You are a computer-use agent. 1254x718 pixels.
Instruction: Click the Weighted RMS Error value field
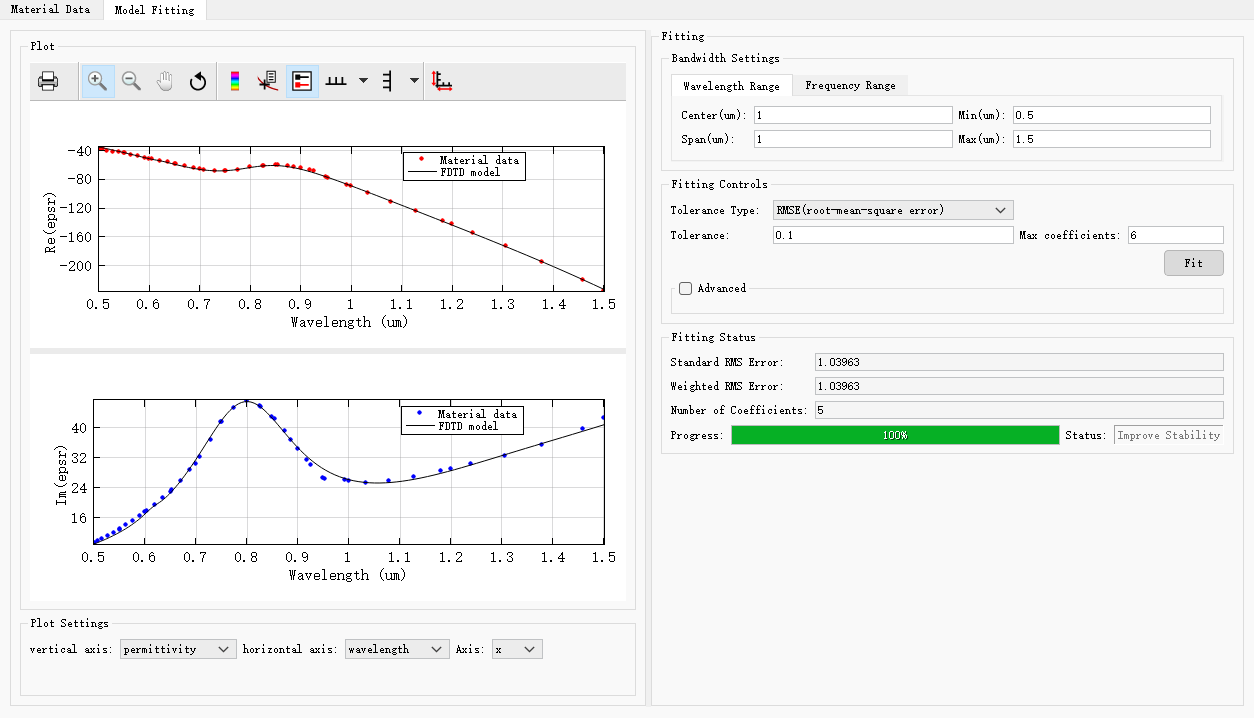(x=1018, y=386)
